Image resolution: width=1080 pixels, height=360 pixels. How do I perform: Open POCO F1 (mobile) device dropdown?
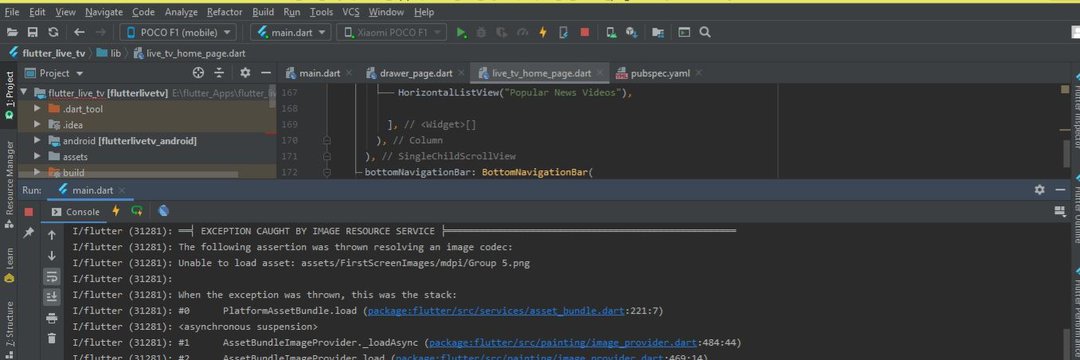point(178,32)
